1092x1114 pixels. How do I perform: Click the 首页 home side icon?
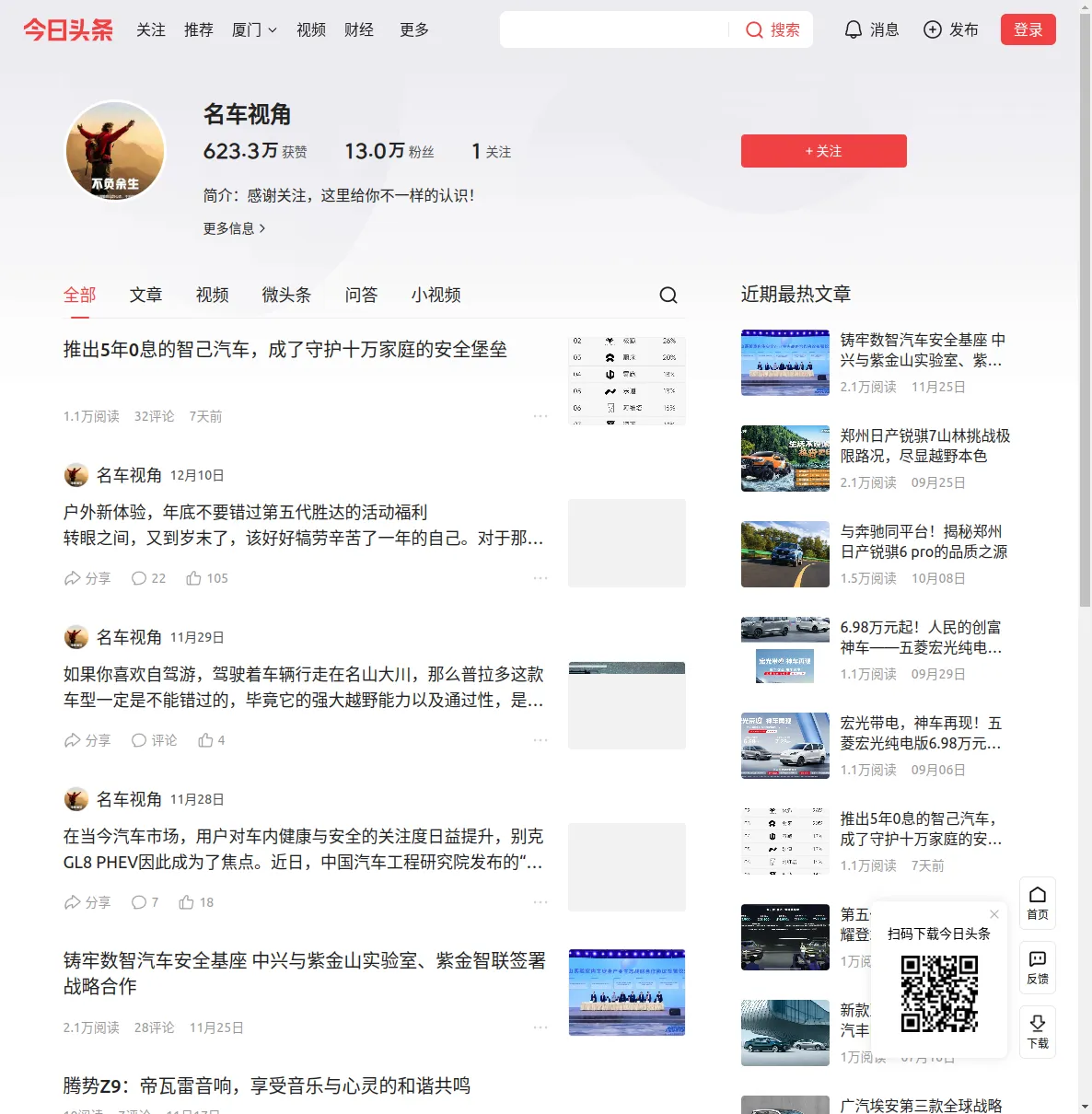coord(1038,903)
